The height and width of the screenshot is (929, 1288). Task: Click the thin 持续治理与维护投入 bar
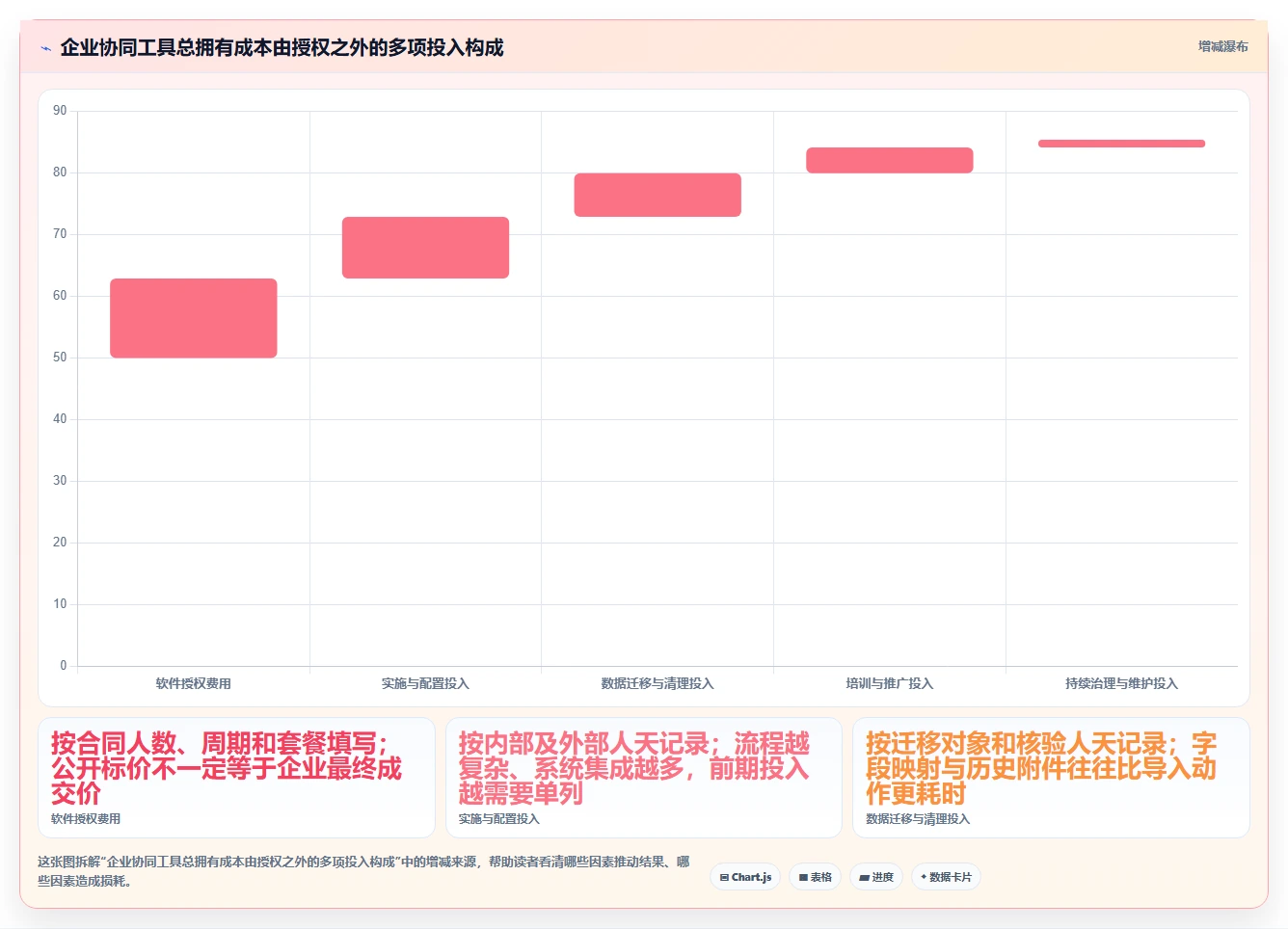[1121, 144]
